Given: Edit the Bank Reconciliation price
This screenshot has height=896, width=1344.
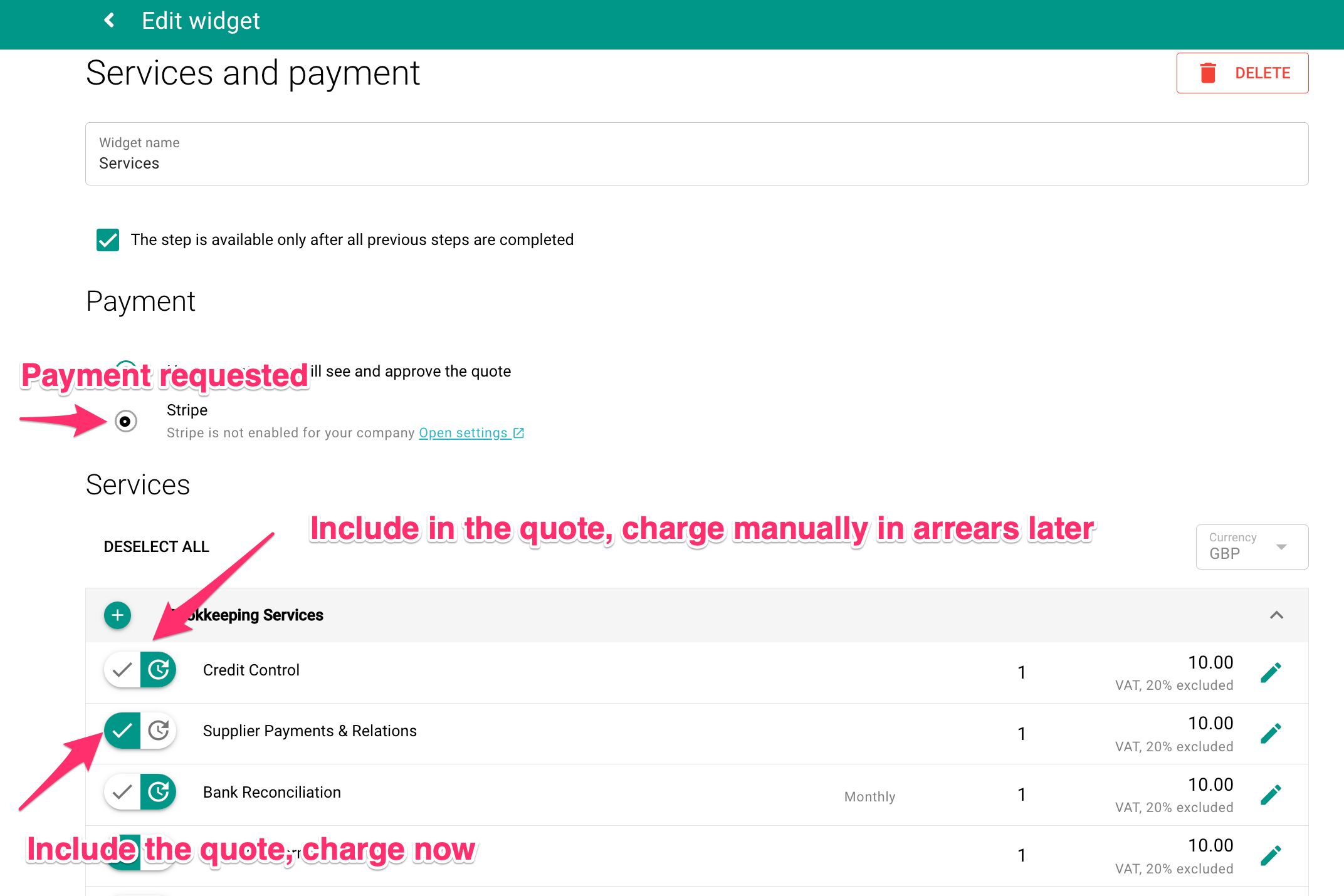Looking at the screenshot, I should pos(1271,793).
